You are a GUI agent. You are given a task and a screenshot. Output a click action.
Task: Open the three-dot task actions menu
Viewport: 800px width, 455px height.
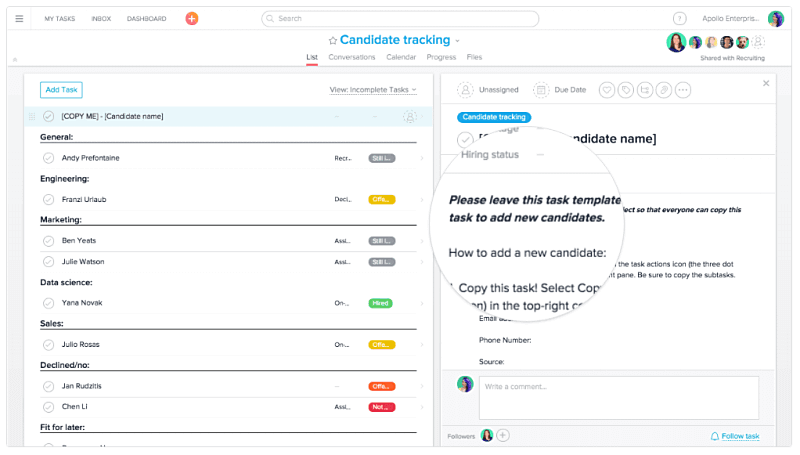pos(683,90)
